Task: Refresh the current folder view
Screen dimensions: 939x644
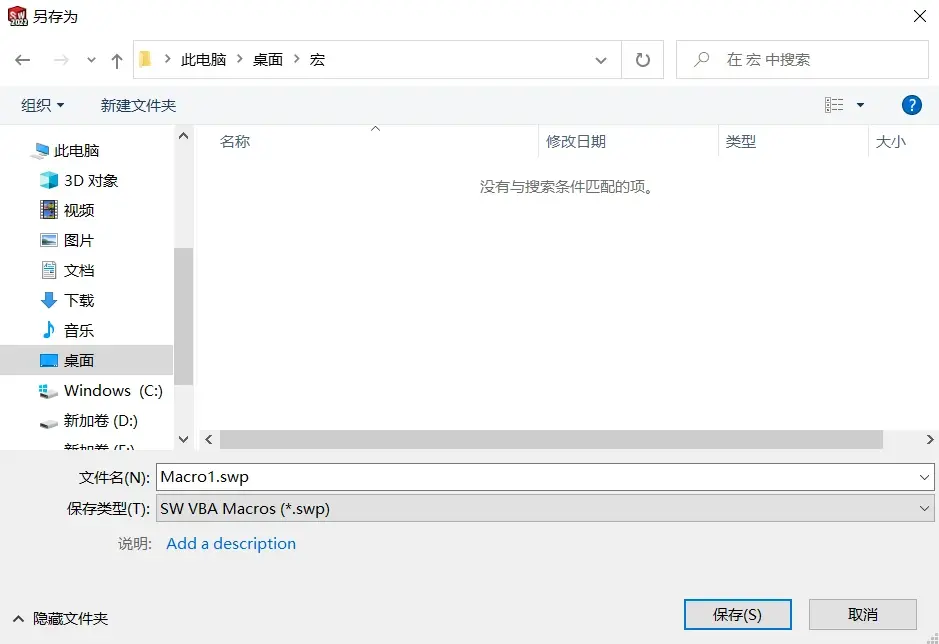Action: coord(643,60)
